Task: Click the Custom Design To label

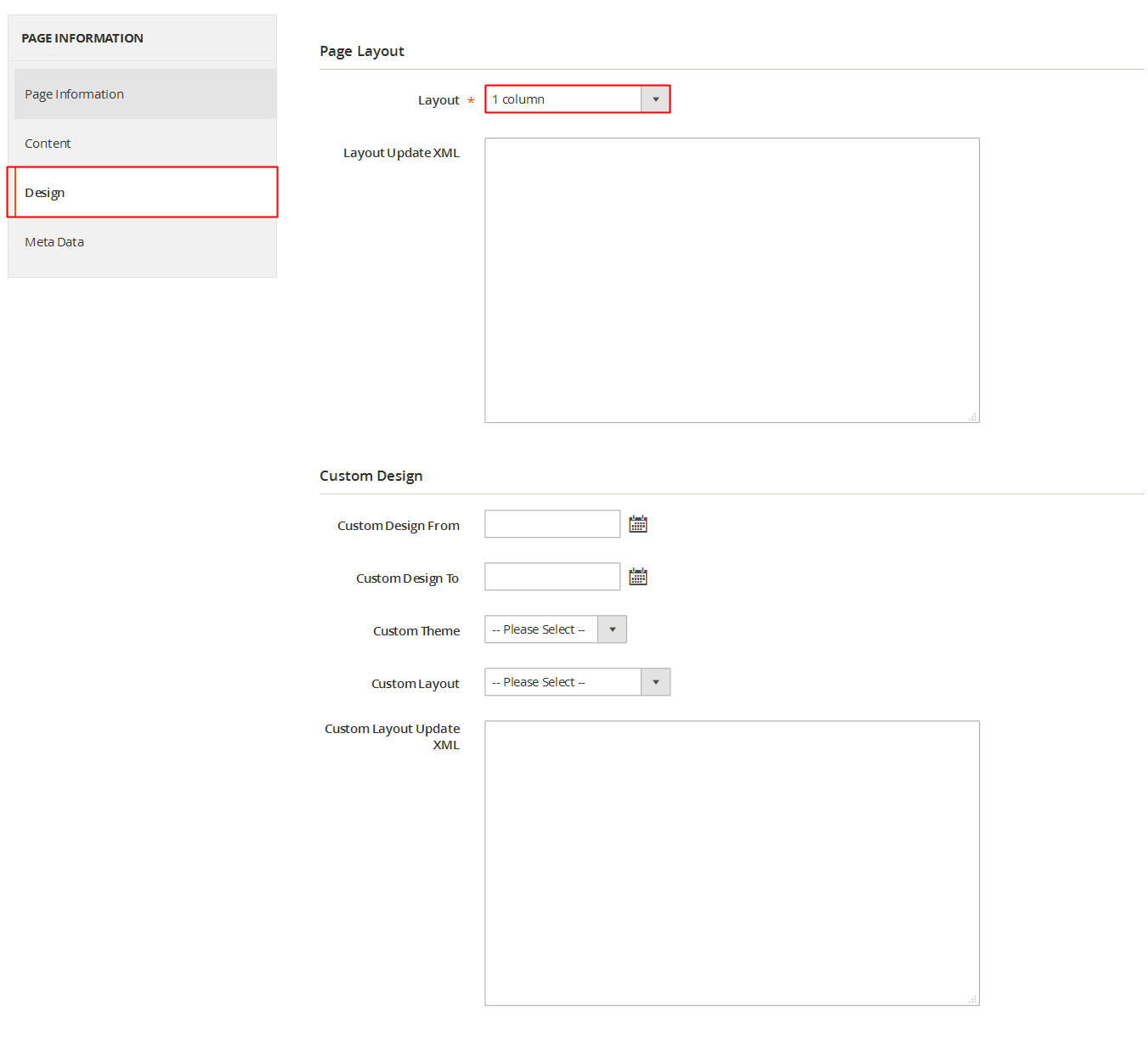Action: [x=407, y=578]
